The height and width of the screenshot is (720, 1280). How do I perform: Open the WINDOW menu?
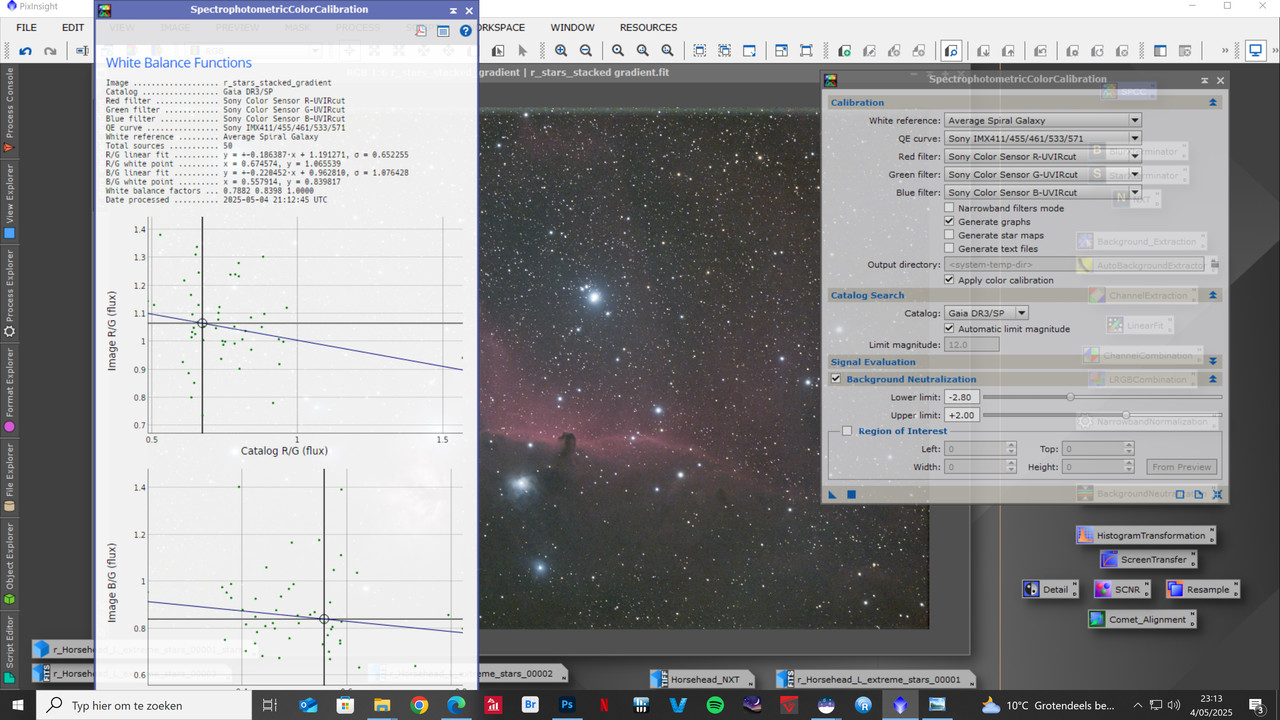(572, 27)
